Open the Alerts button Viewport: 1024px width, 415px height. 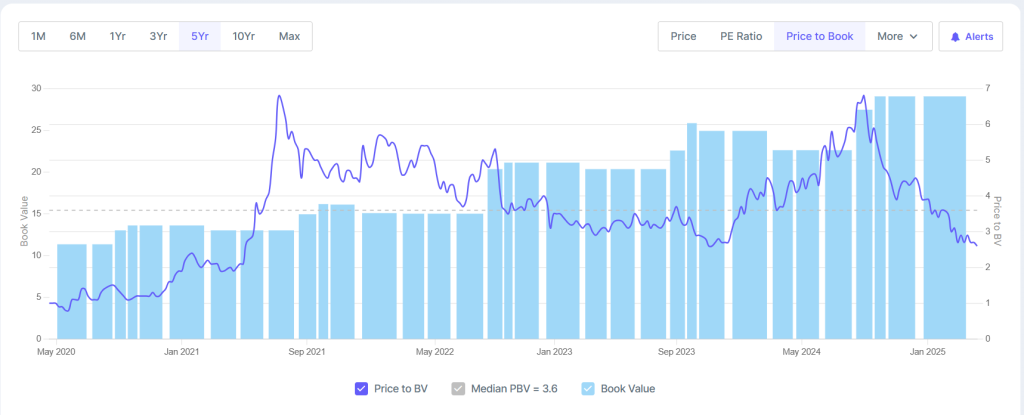tap(971, 37)
